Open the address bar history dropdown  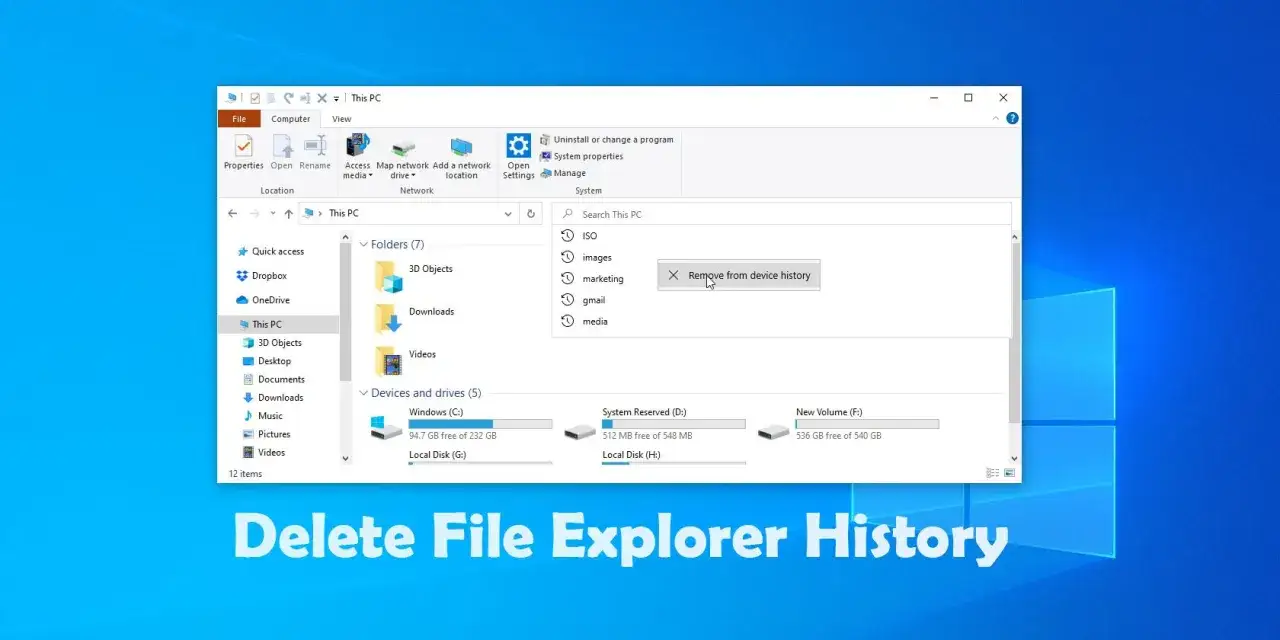pos(507,213)
